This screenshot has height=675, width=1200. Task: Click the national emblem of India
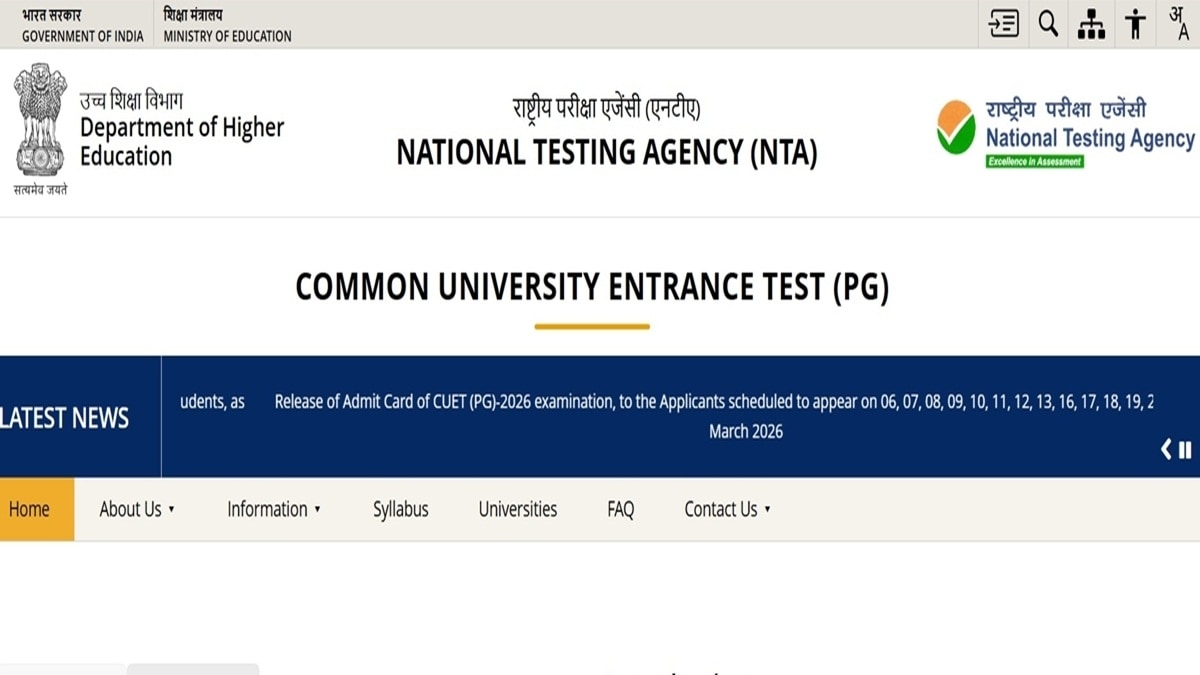click(x=40, y=123)
